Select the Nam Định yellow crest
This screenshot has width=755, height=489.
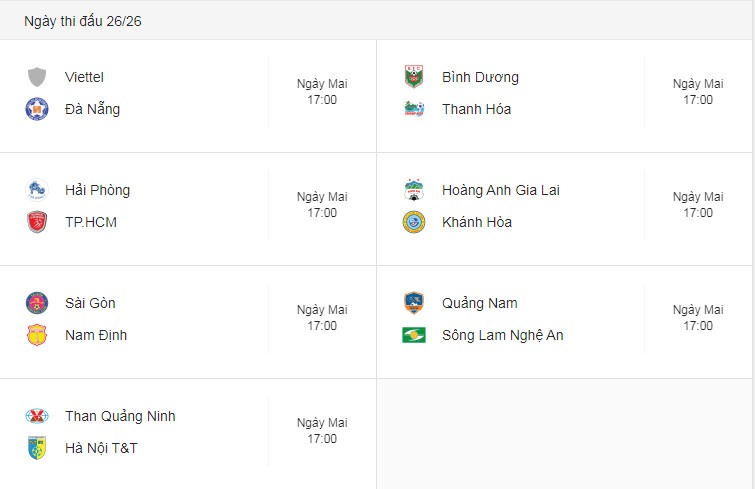tap(37, 335)
